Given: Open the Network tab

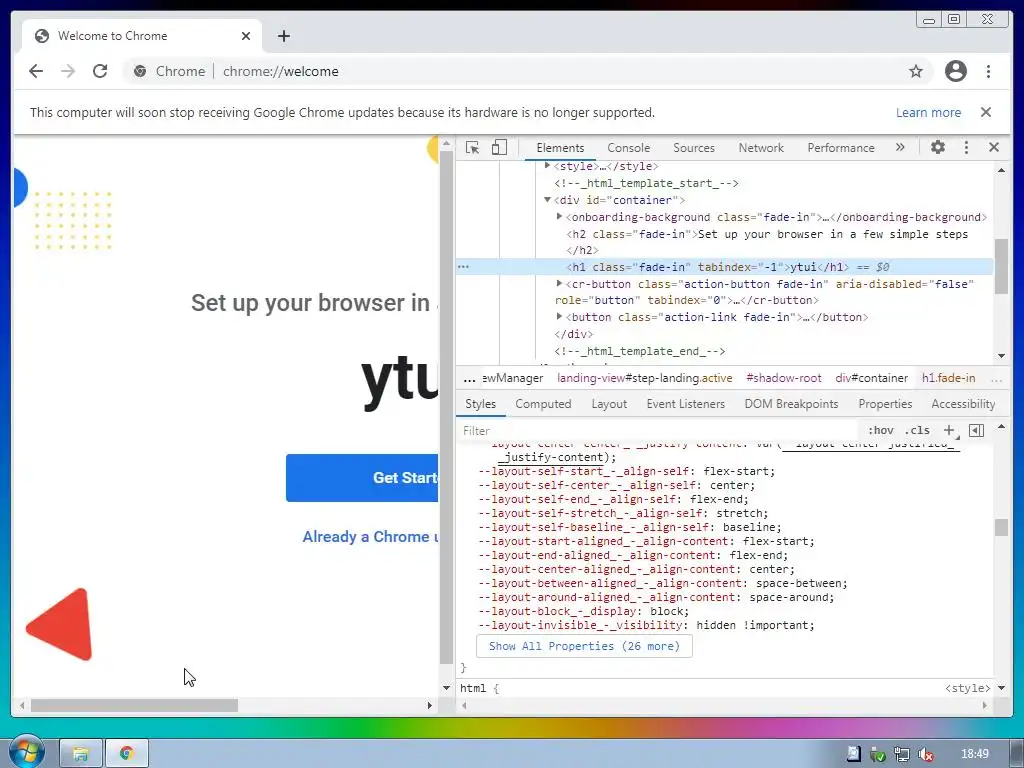Looking at the screenshot, I should click(x=761, y=148).
